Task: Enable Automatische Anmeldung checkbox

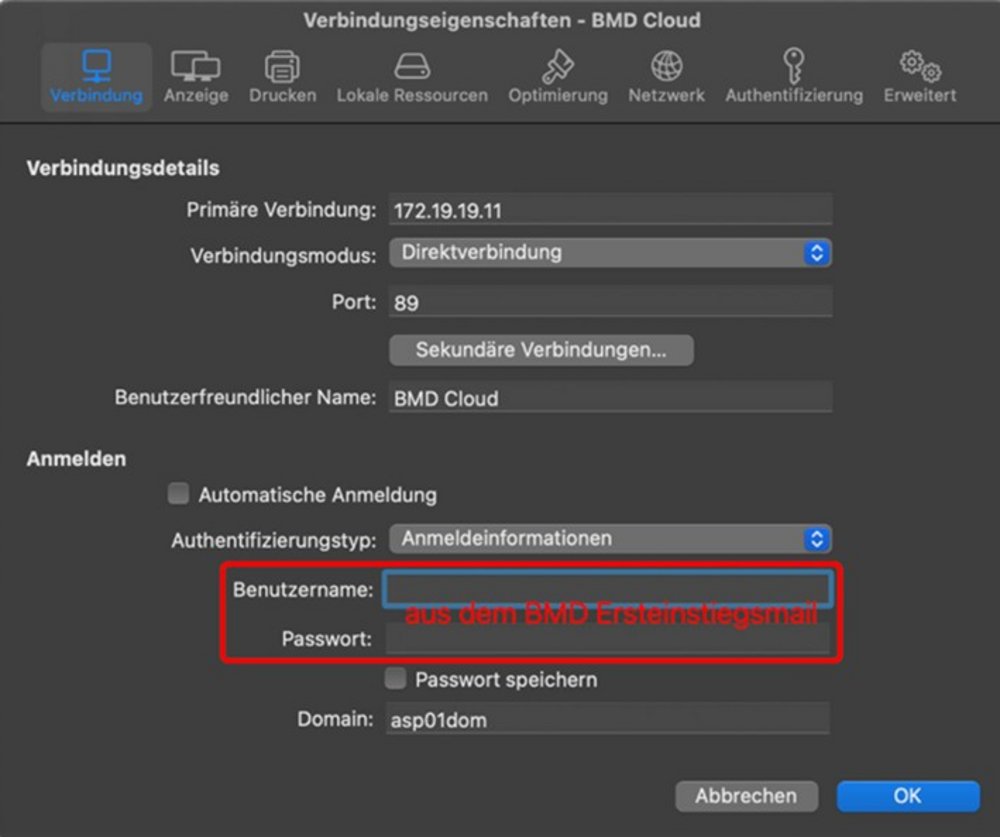Action: coord(179,494)
